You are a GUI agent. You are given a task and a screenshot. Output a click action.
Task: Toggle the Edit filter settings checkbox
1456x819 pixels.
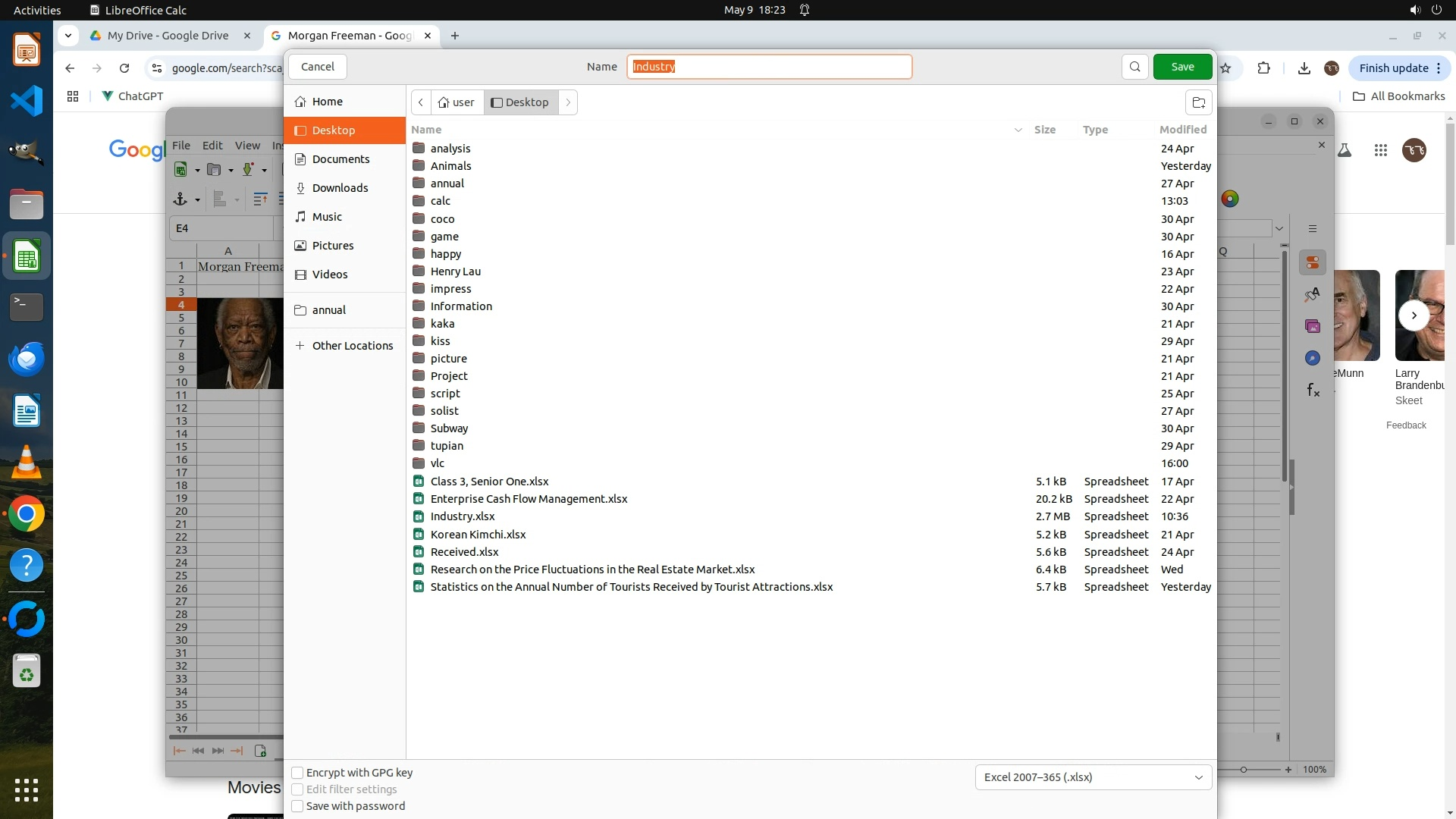point(297,789)
